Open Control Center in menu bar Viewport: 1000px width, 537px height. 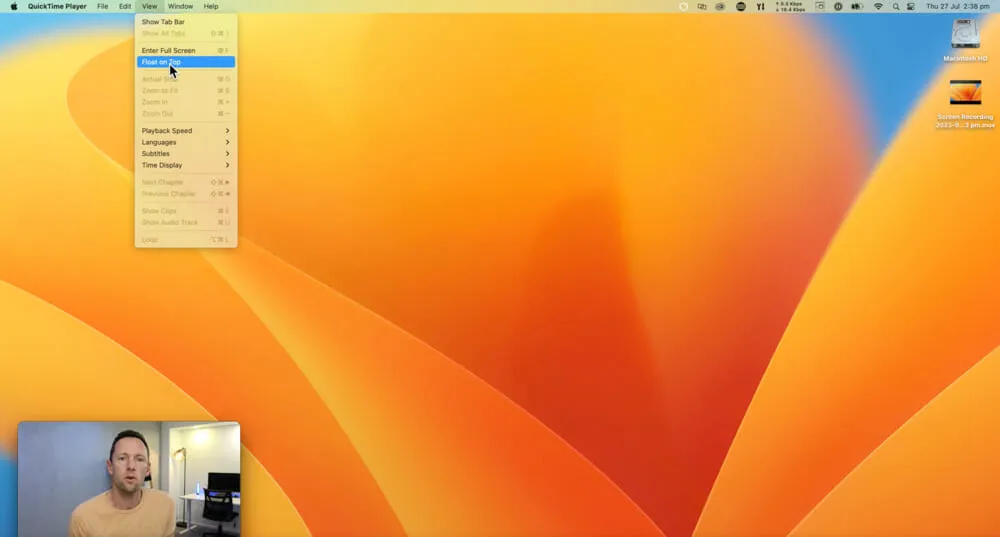pyautogui.click(x=911, y=6)
